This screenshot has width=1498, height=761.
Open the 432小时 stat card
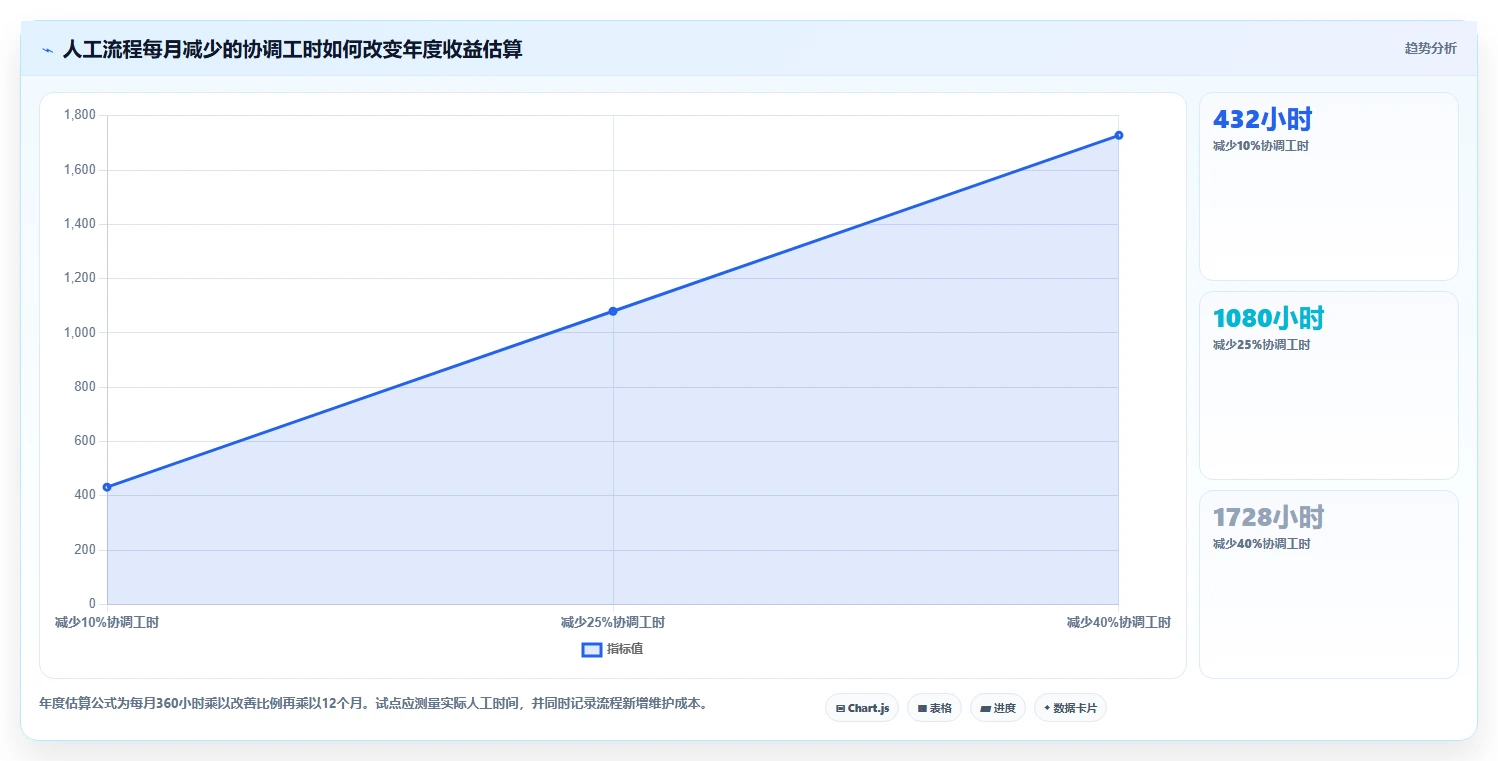click(1328, 186)
